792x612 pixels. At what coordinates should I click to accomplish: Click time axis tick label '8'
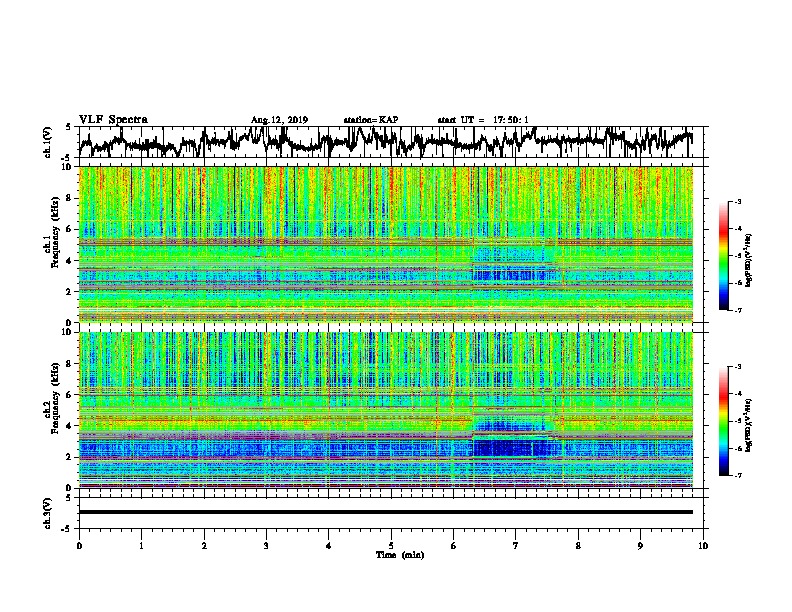click(x=578, y=546)
